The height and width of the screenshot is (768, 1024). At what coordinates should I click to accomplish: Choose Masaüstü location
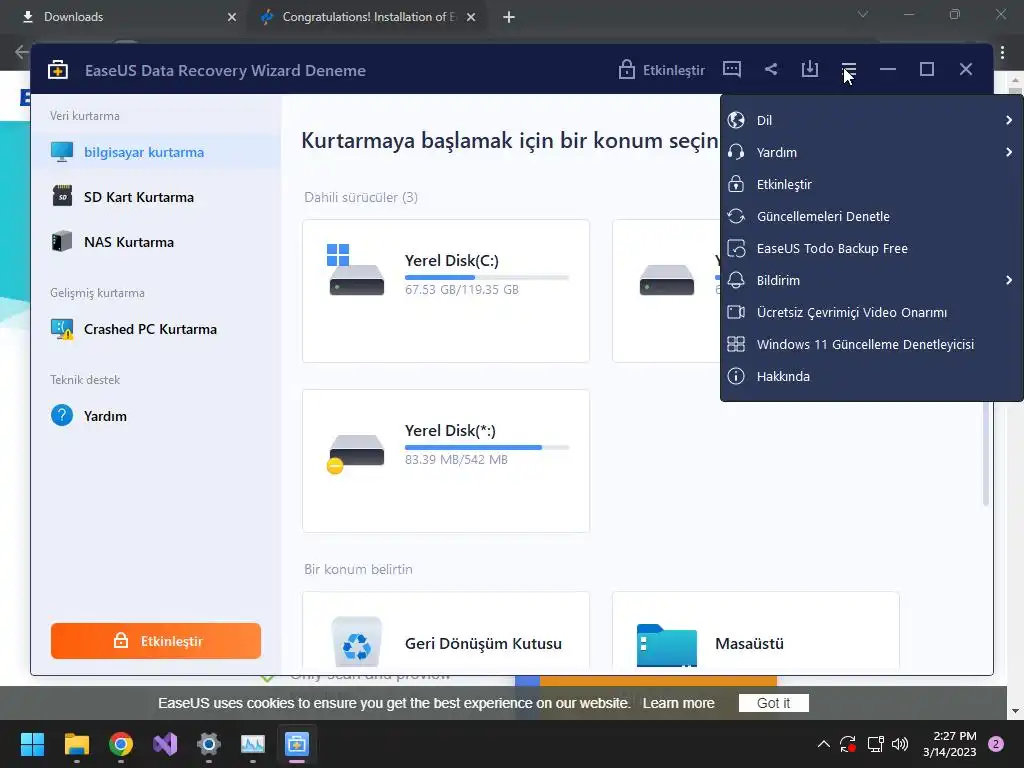point(756,632)
